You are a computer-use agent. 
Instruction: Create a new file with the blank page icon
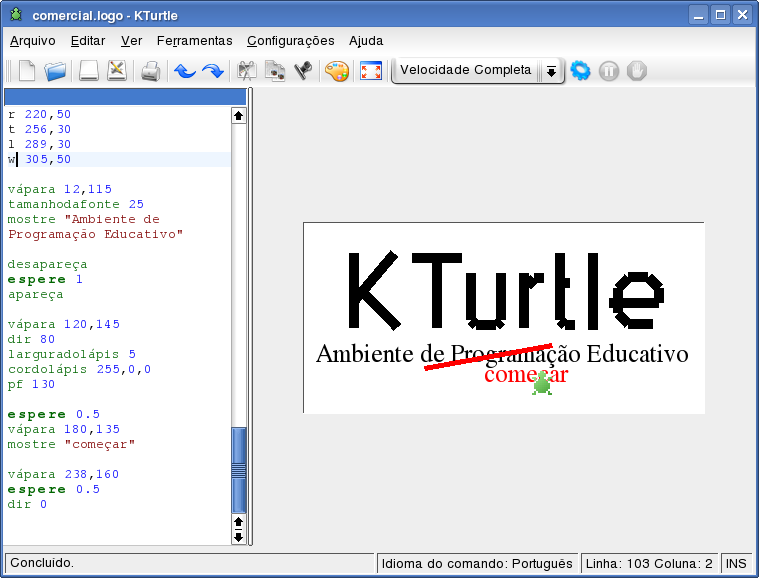pos(27,71)
